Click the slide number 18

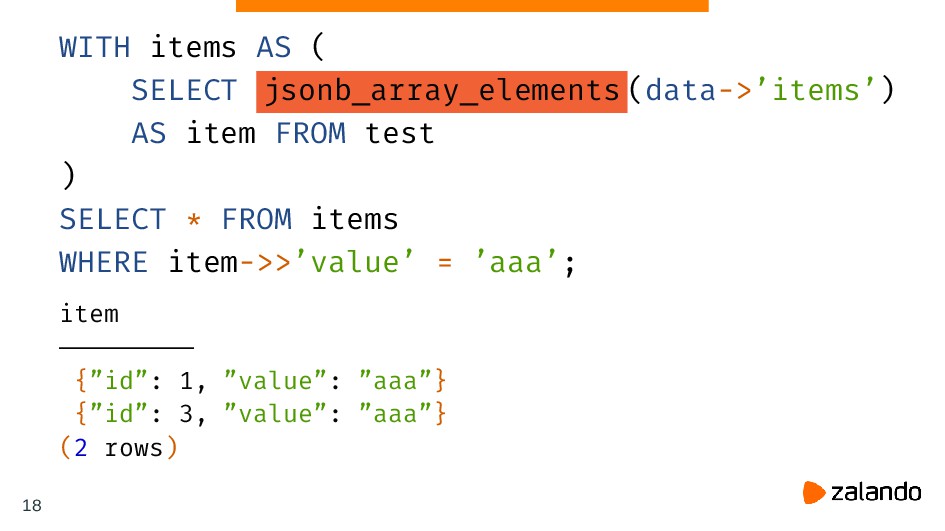tap(32, 505)
